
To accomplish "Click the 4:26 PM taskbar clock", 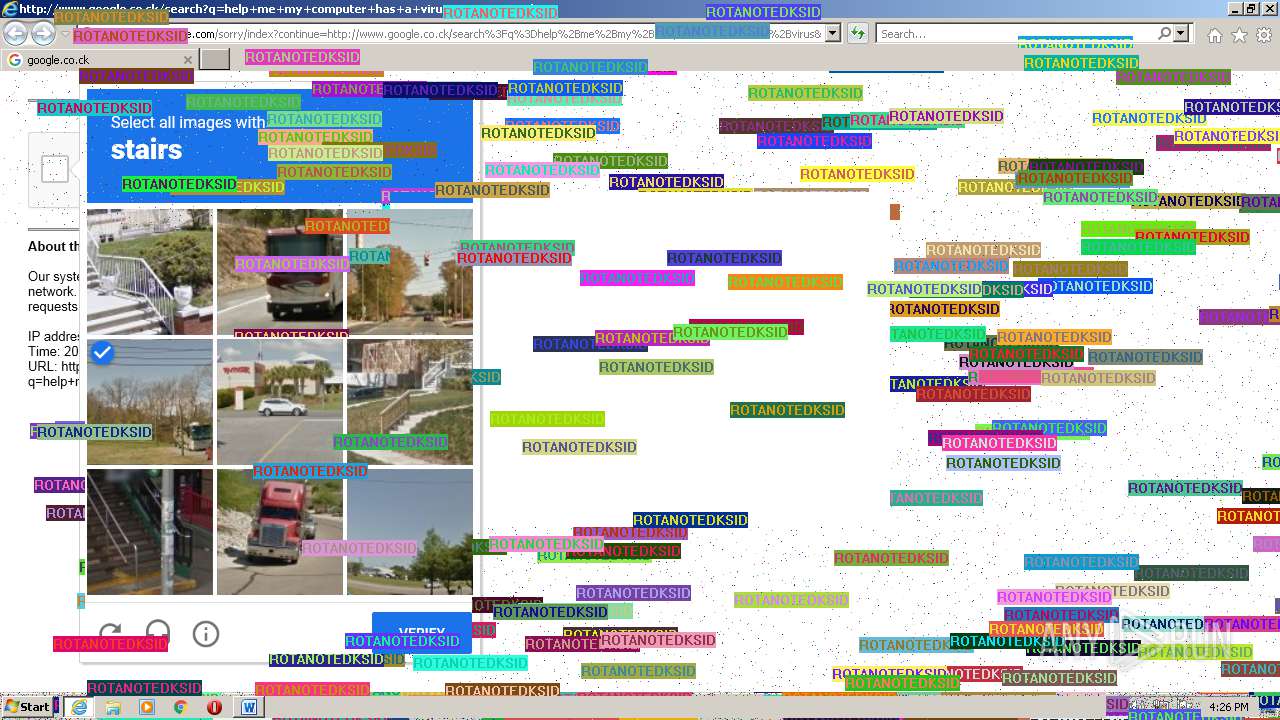I will (1229, 707).
